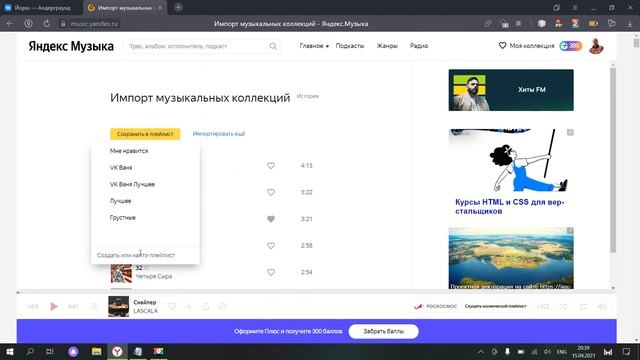Share the playing track

tap(205, 306)
